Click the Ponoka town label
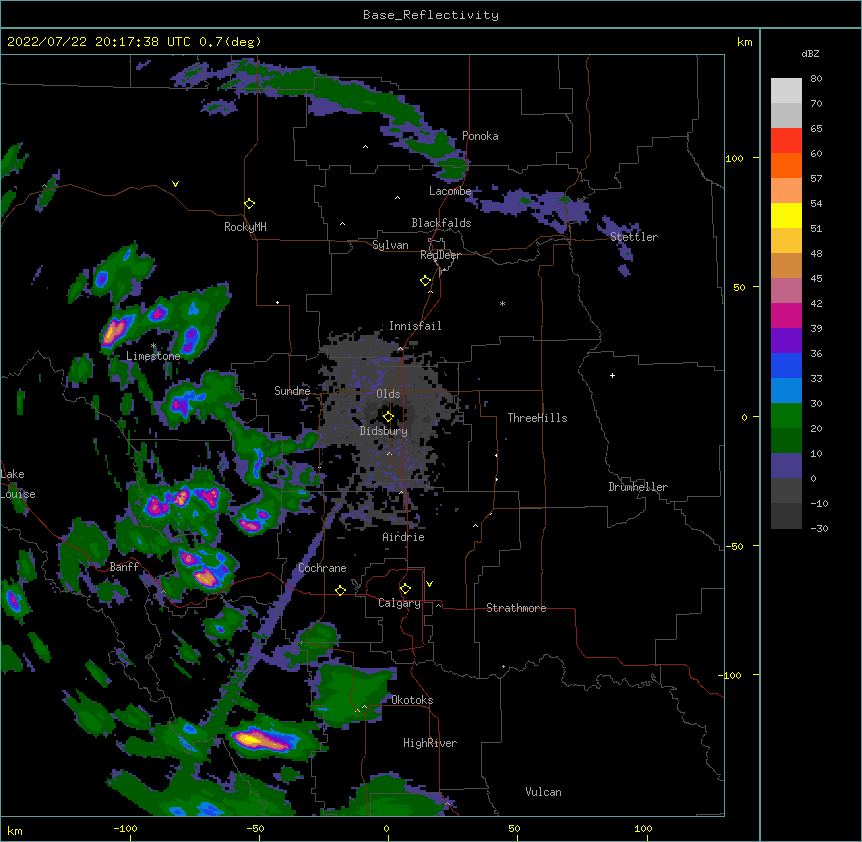This screenshot has width=862, height=842. (480, 136)
